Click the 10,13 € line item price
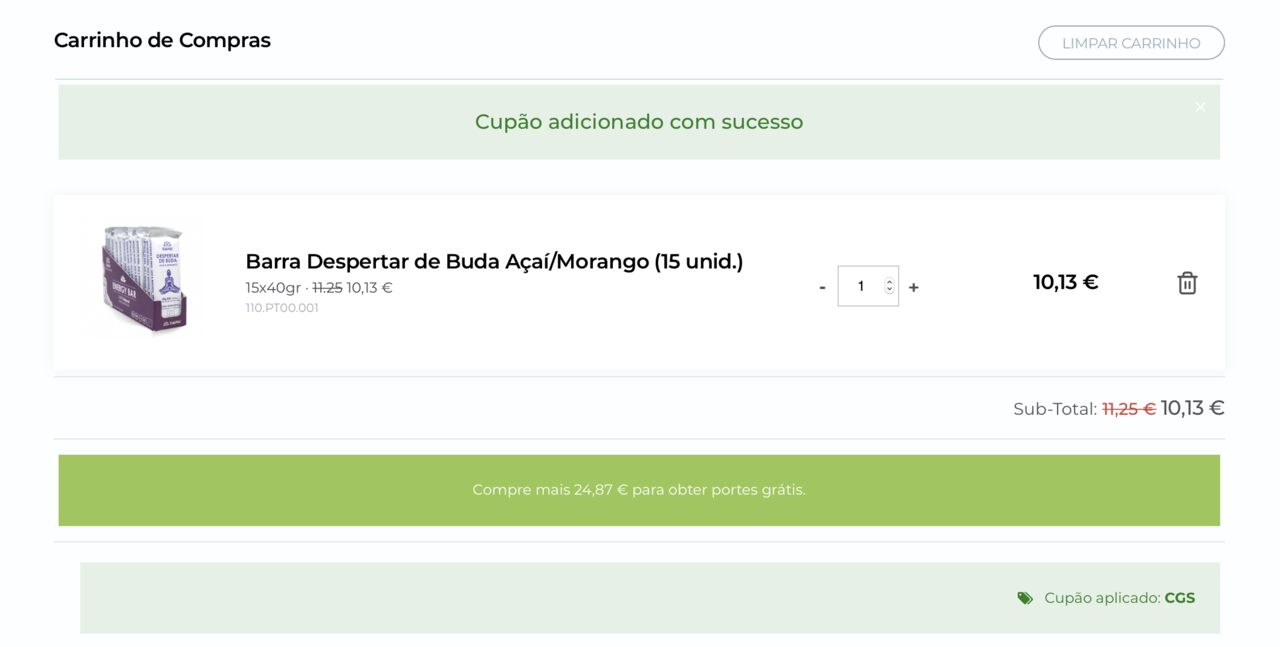1280x647 pixels. click(x=1066, y=282)
